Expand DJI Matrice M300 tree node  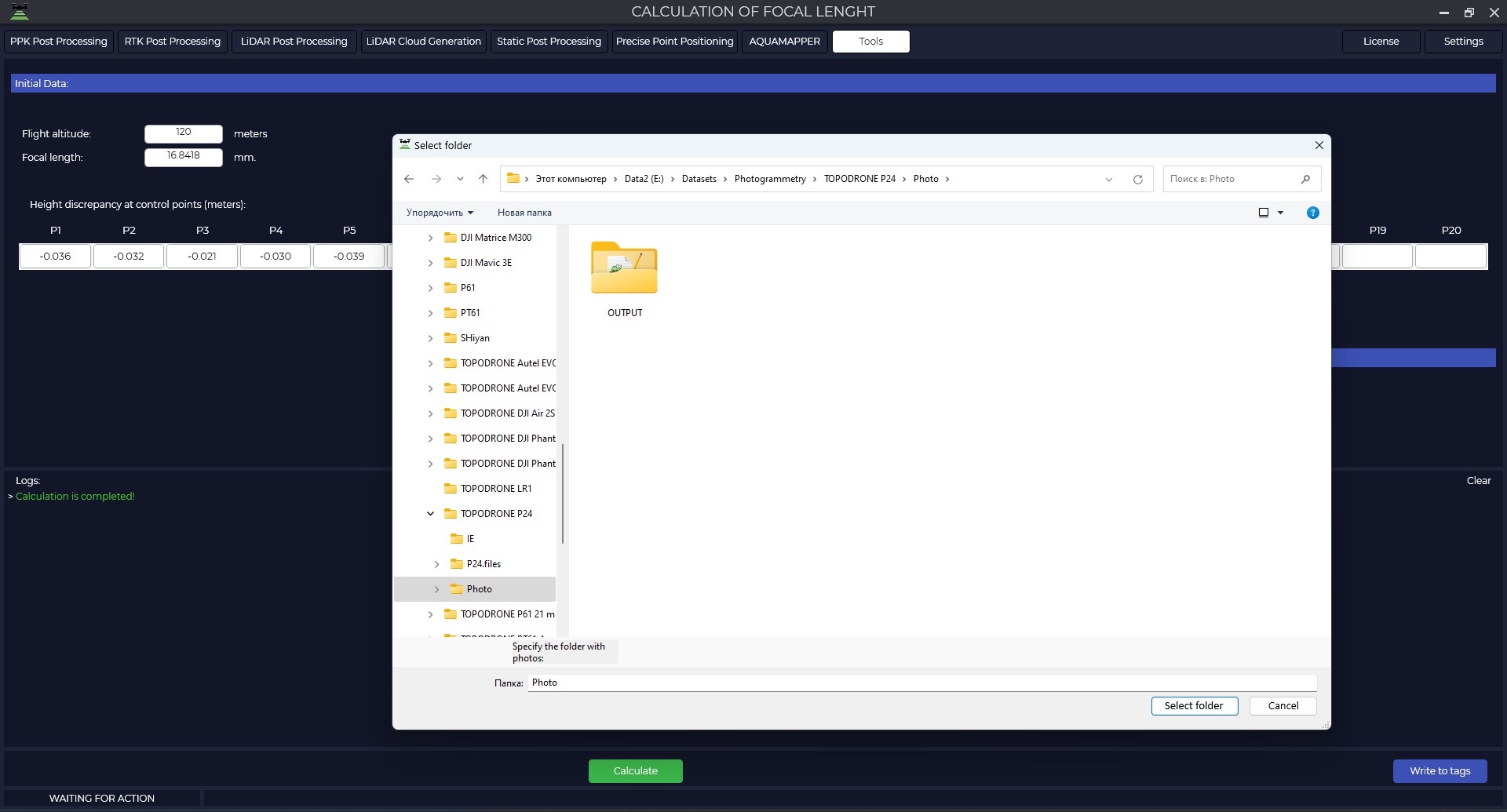click(430, 238)
